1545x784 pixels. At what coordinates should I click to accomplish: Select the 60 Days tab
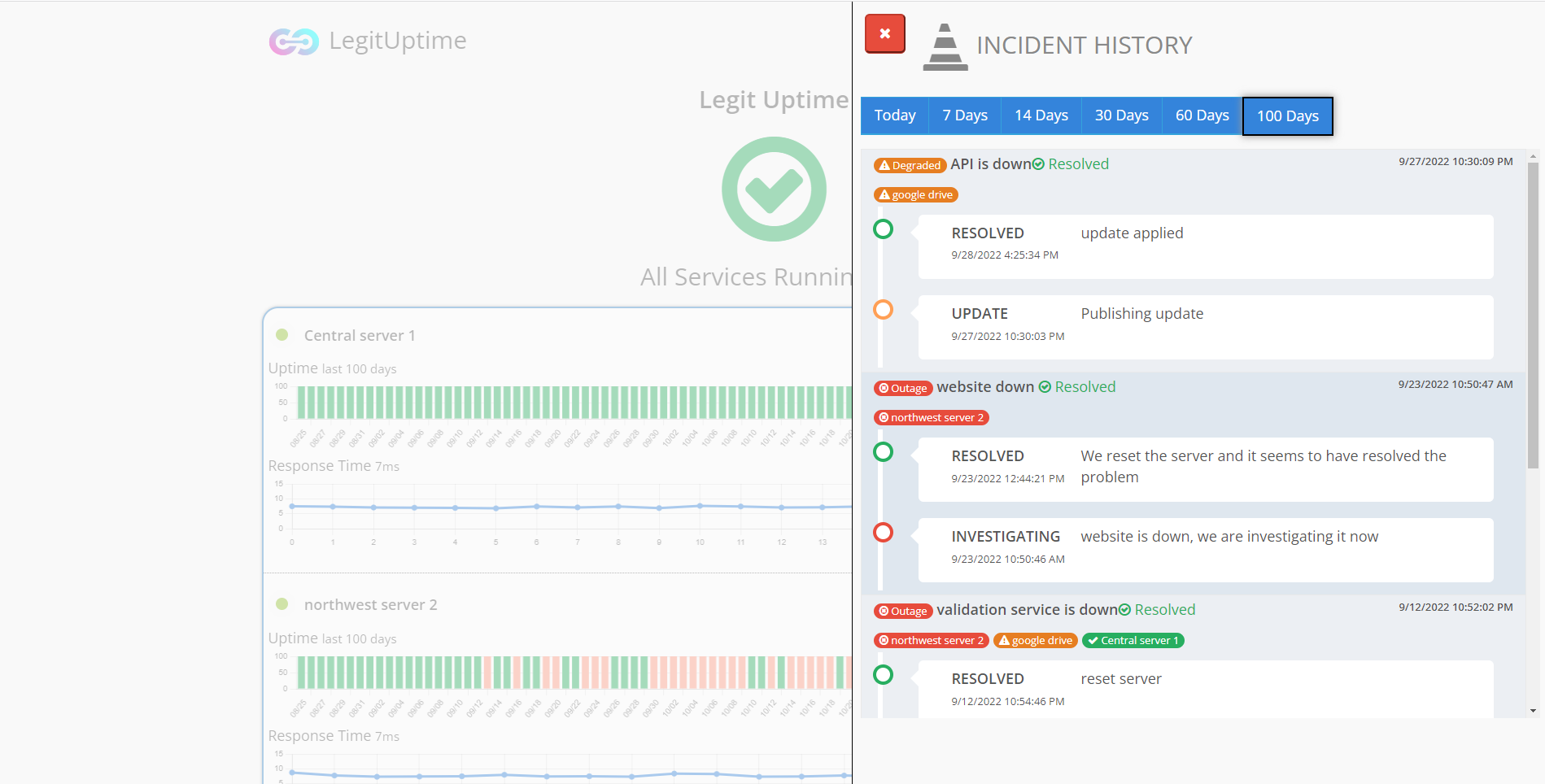pos(1202,115)
